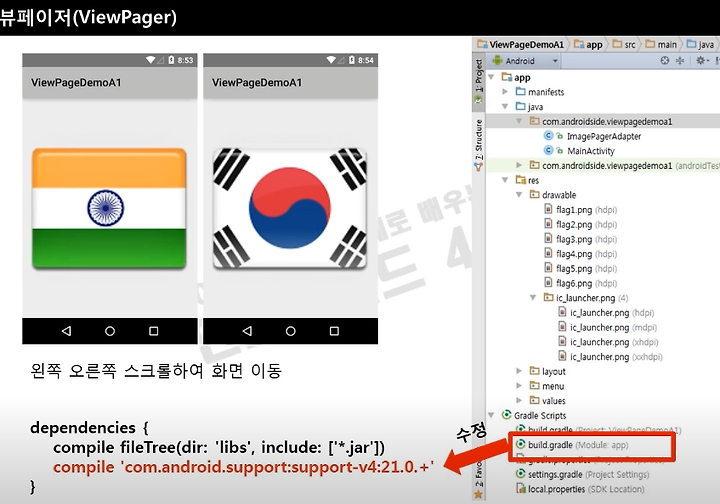Image resolution: width=720 pixels, height=504 pixels.
Task: Click the collapse-all icon in project toolbar
Action: (680, 60)
